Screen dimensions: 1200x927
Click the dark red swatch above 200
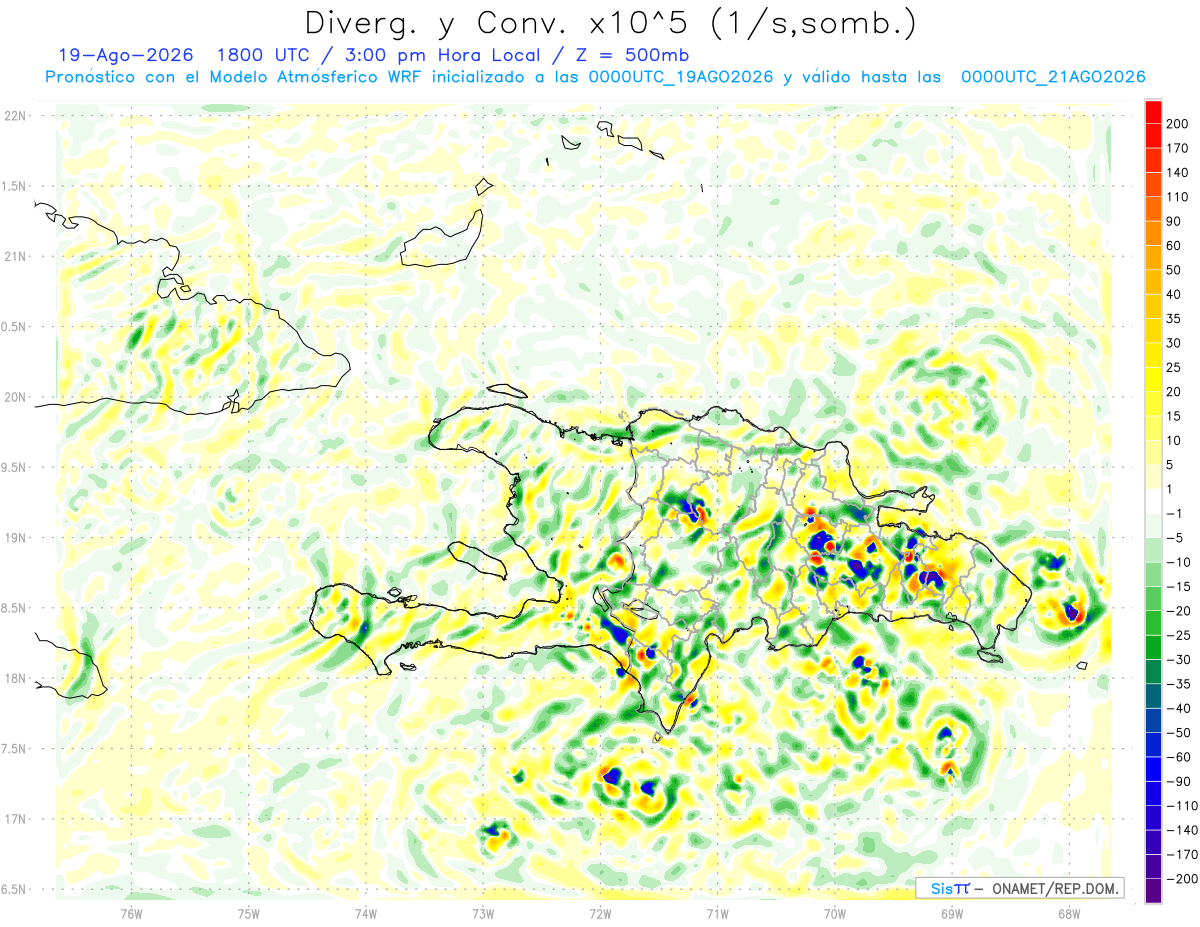(x=1152, y=111)
